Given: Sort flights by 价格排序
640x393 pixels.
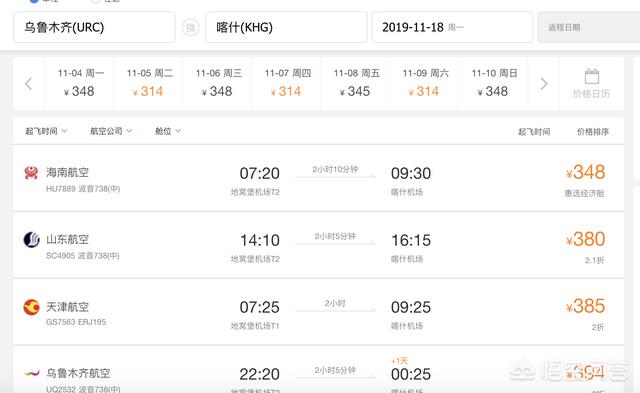Looking at the screenshot, I should (x=593, y=132).
